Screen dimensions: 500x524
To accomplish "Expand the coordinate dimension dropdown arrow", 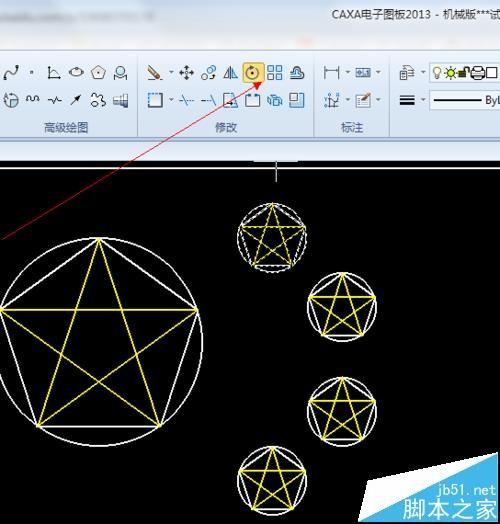I will coord(347,100).
